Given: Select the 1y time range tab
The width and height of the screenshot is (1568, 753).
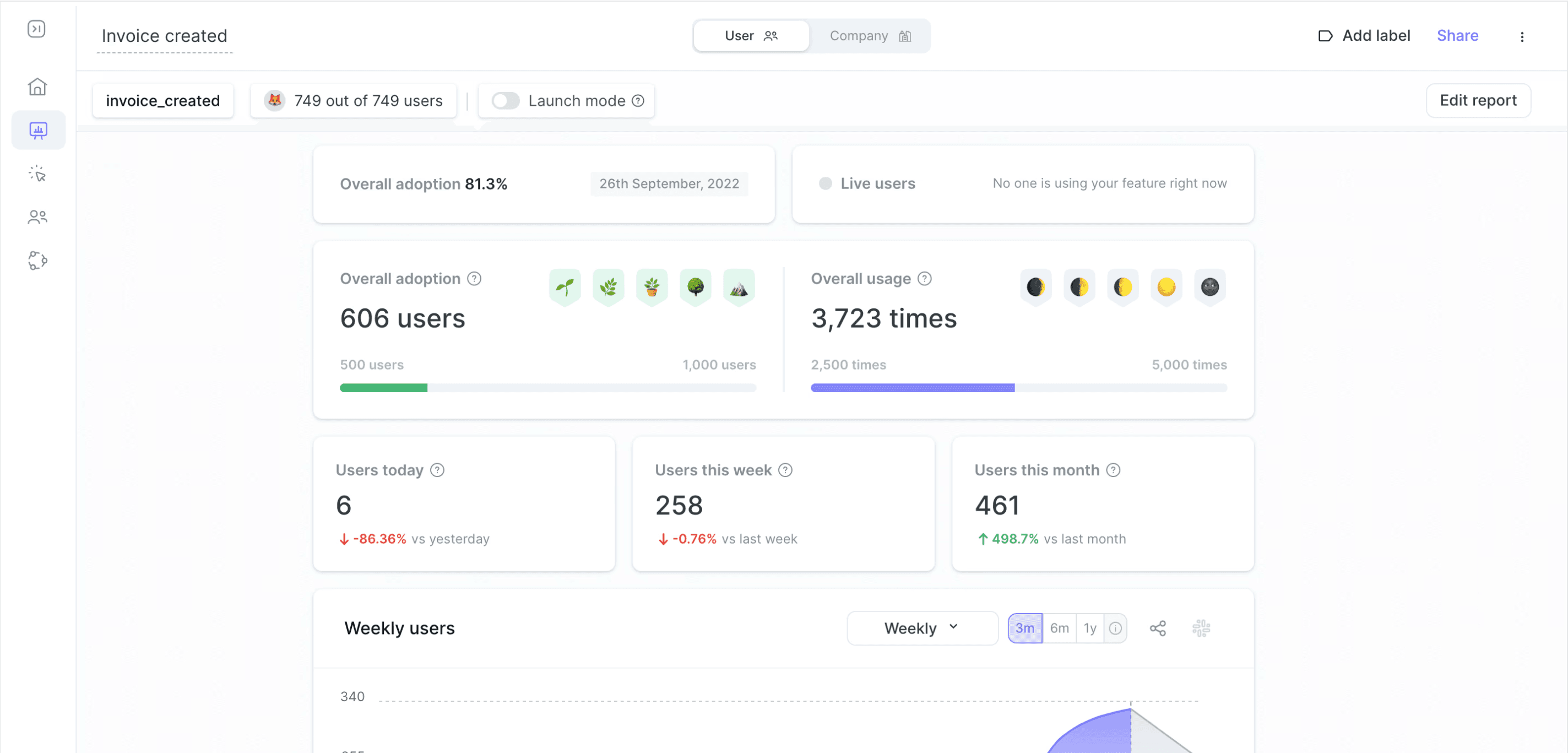Looking at the screenshot, I should pos(1089,628).
